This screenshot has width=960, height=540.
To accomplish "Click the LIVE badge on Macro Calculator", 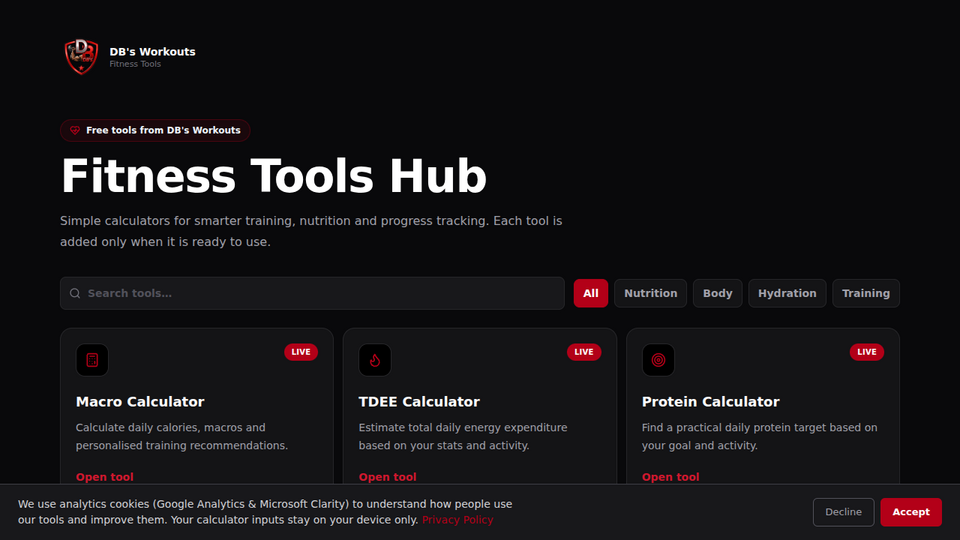I will 301,352.
